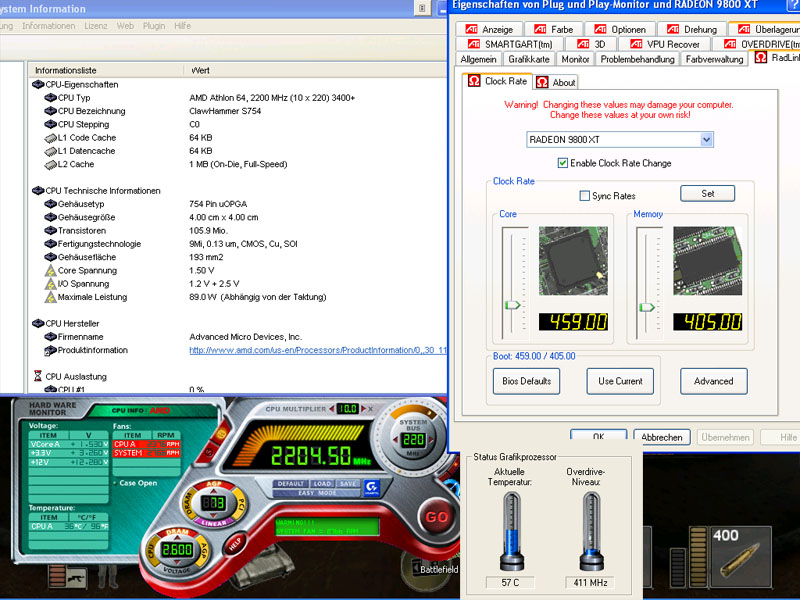
Task: Click the Set button
Action: 707,193
